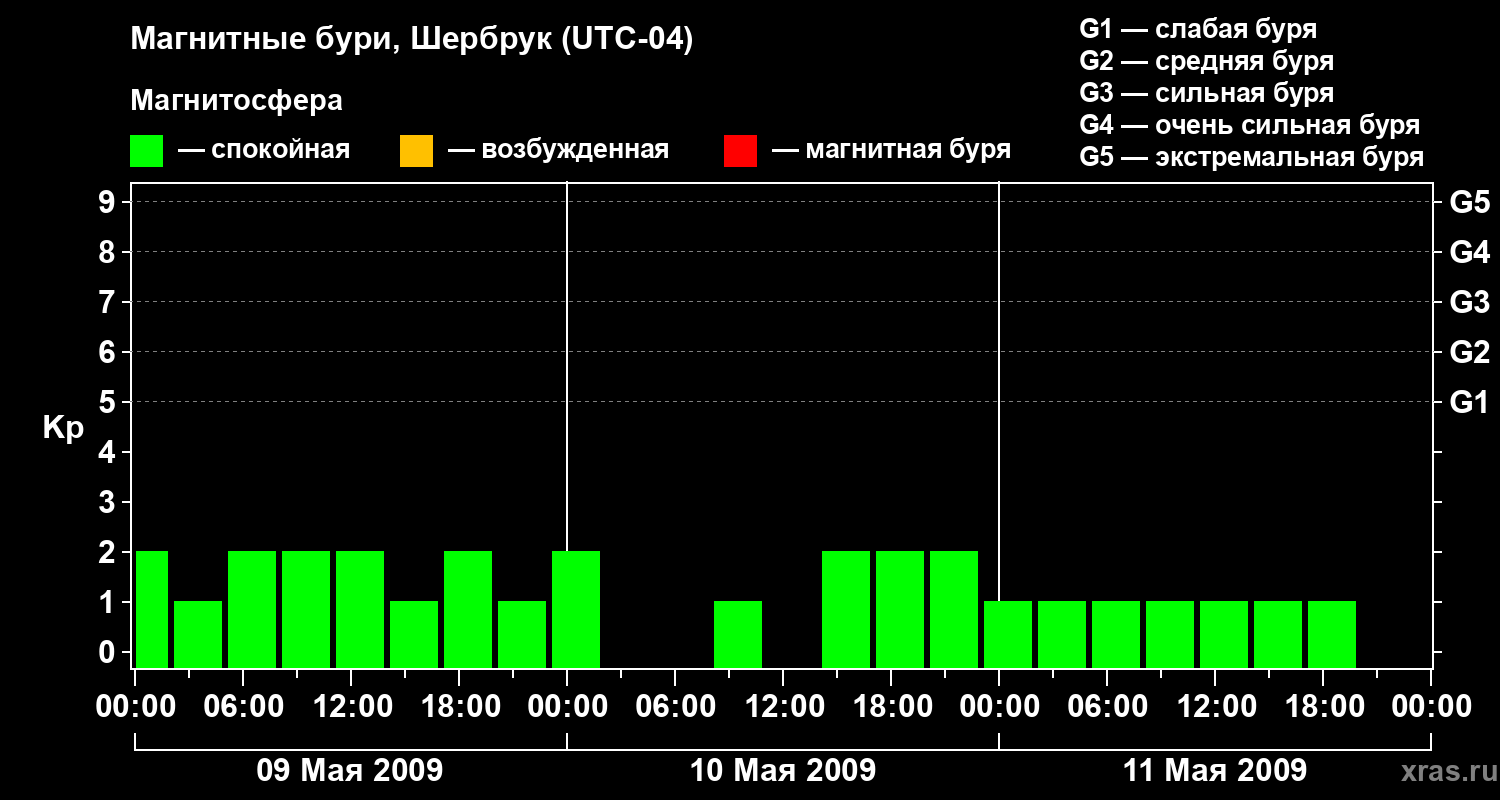Click the '00:00' label where 10 May begins

click(567, 707)
